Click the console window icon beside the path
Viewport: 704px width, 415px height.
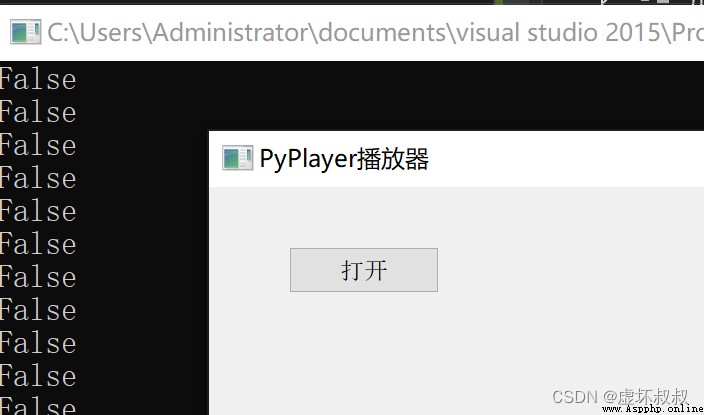(x=26, y=32)
